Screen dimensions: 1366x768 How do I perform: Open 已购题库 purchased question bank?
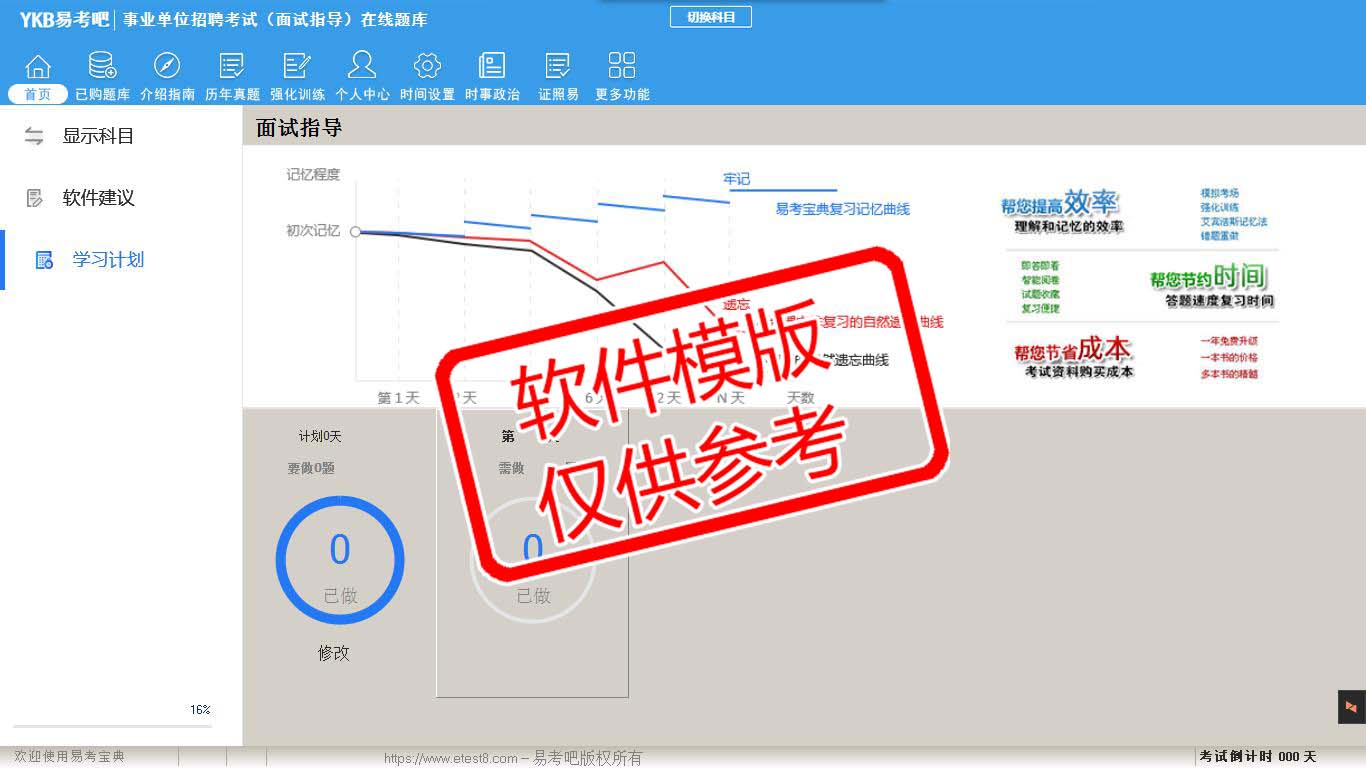point(102,67)
